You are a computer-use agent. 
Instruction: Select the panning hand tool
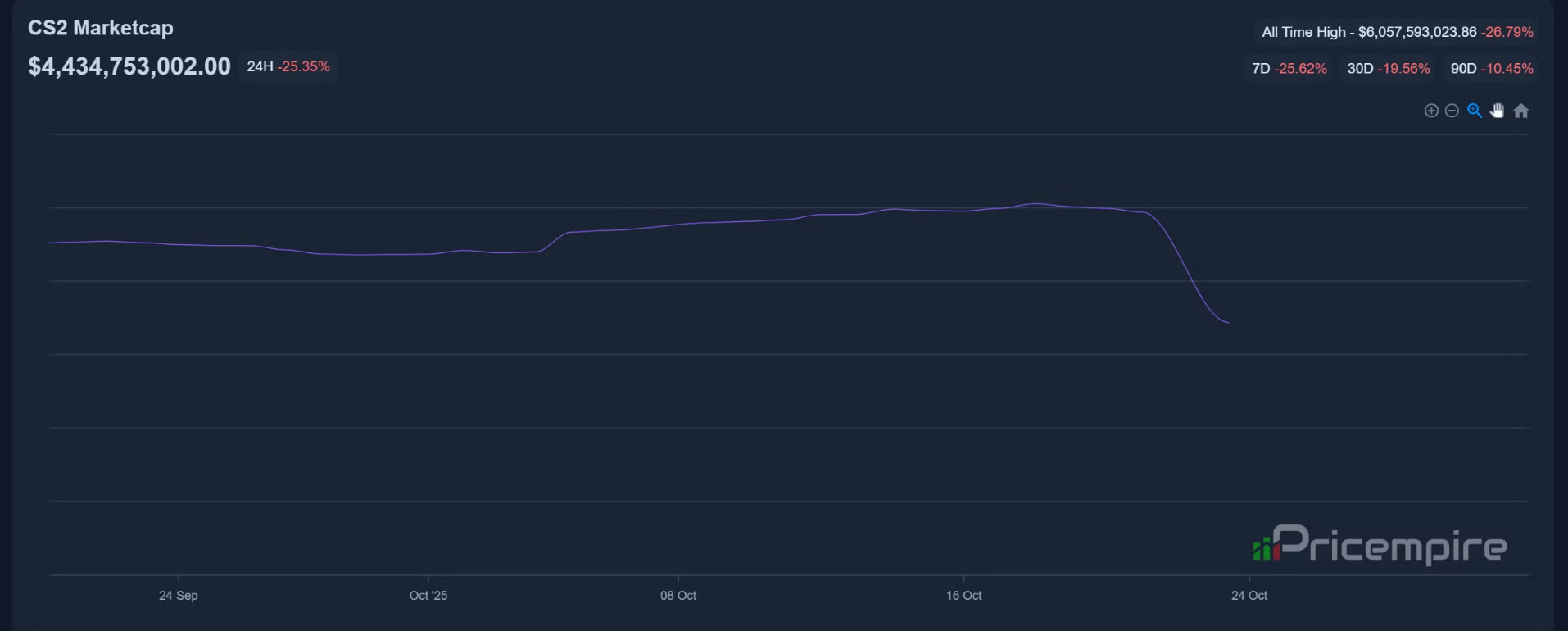click(1497, 111)
